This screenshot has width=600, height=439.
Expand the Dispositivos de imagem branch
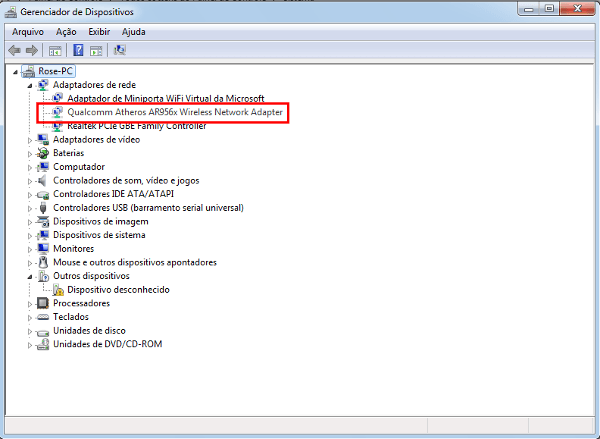(x=30, y=222)
